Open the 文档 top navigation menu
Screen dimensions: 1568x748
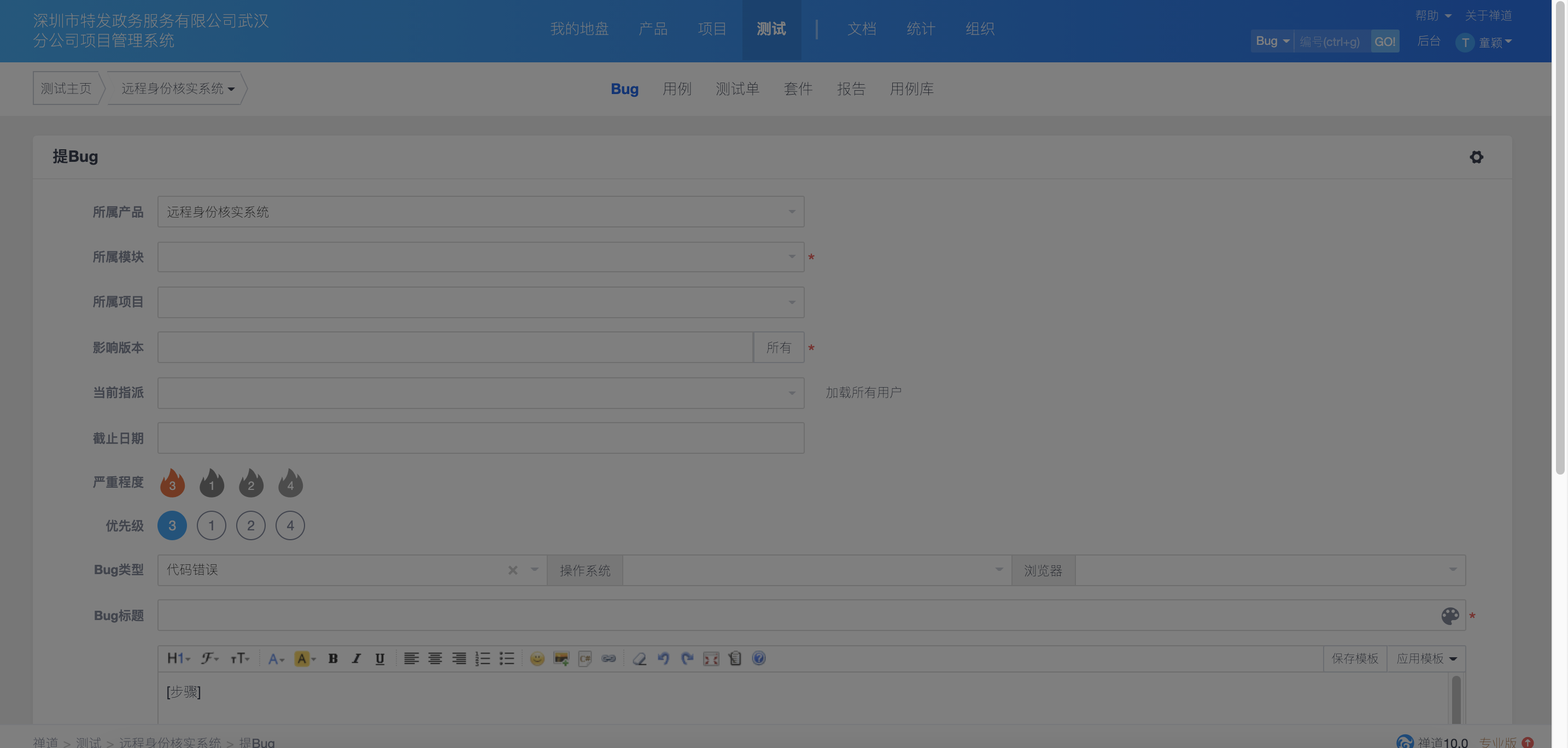click(x=861, y=28)
